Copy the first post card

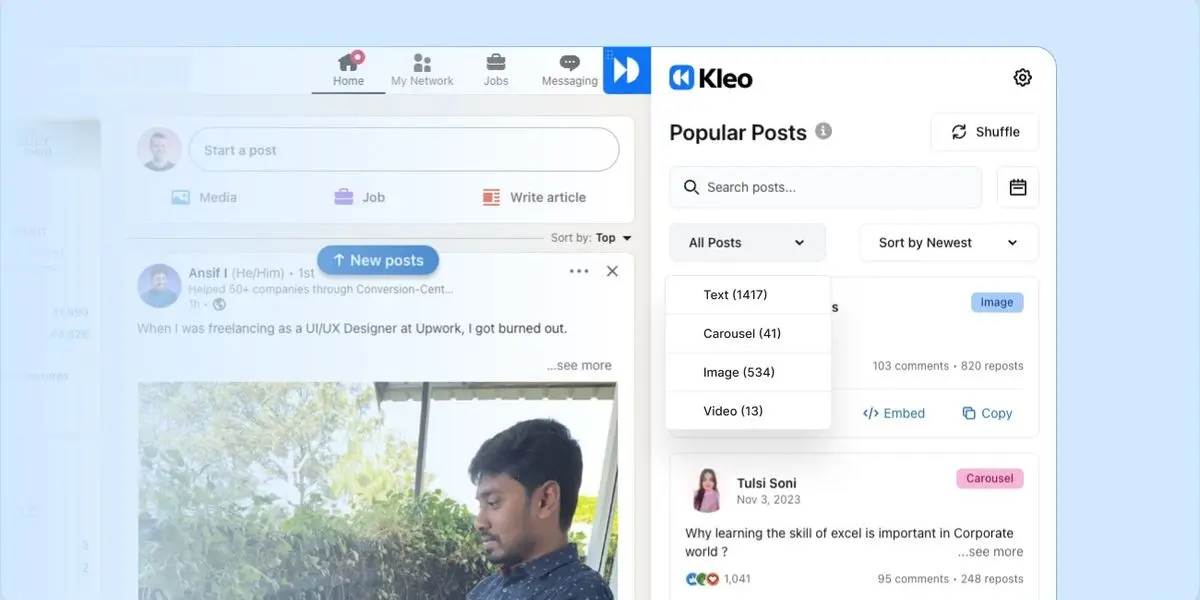987,413
